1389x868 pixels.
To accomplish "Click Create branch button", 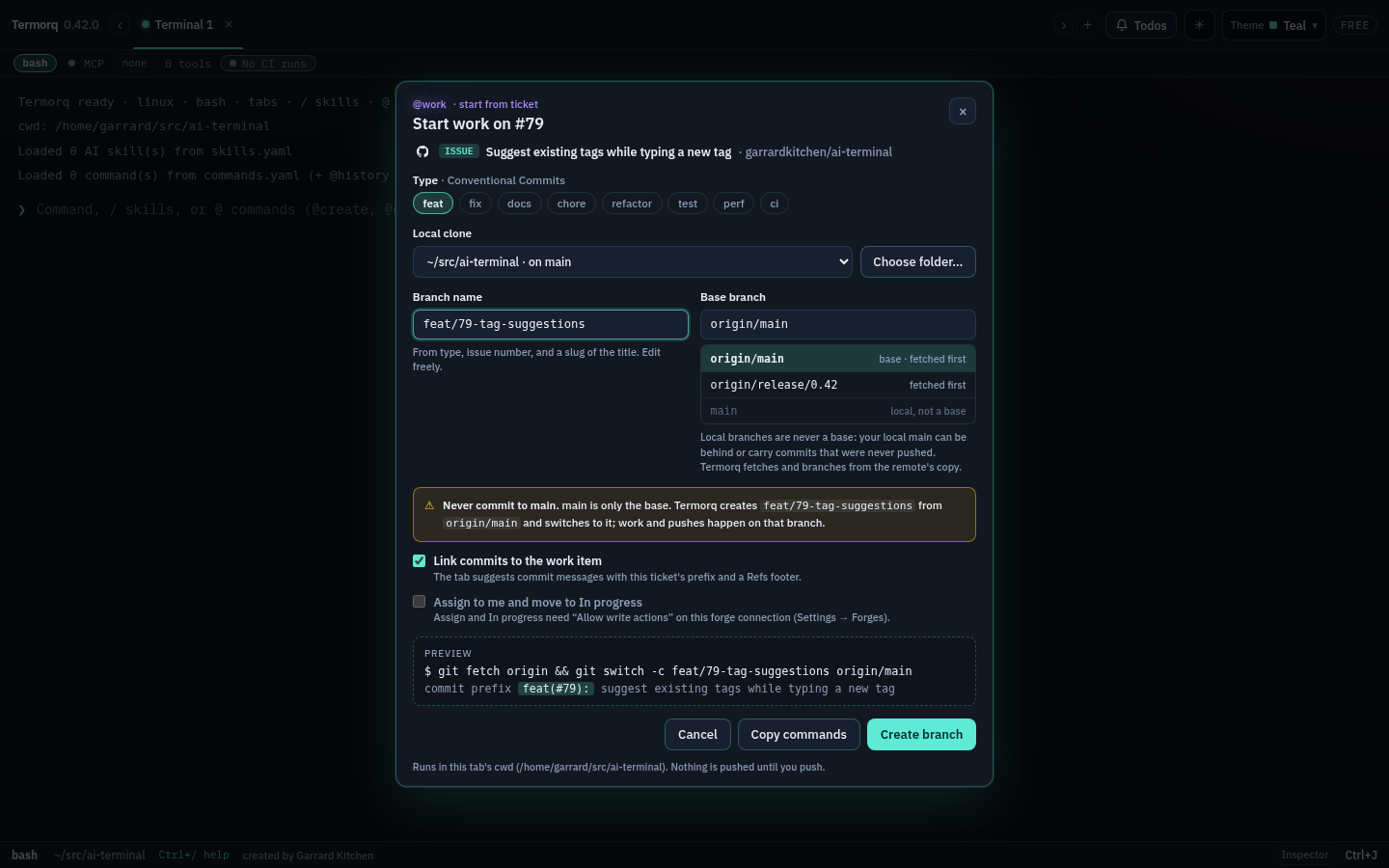I will pos(921,735).
